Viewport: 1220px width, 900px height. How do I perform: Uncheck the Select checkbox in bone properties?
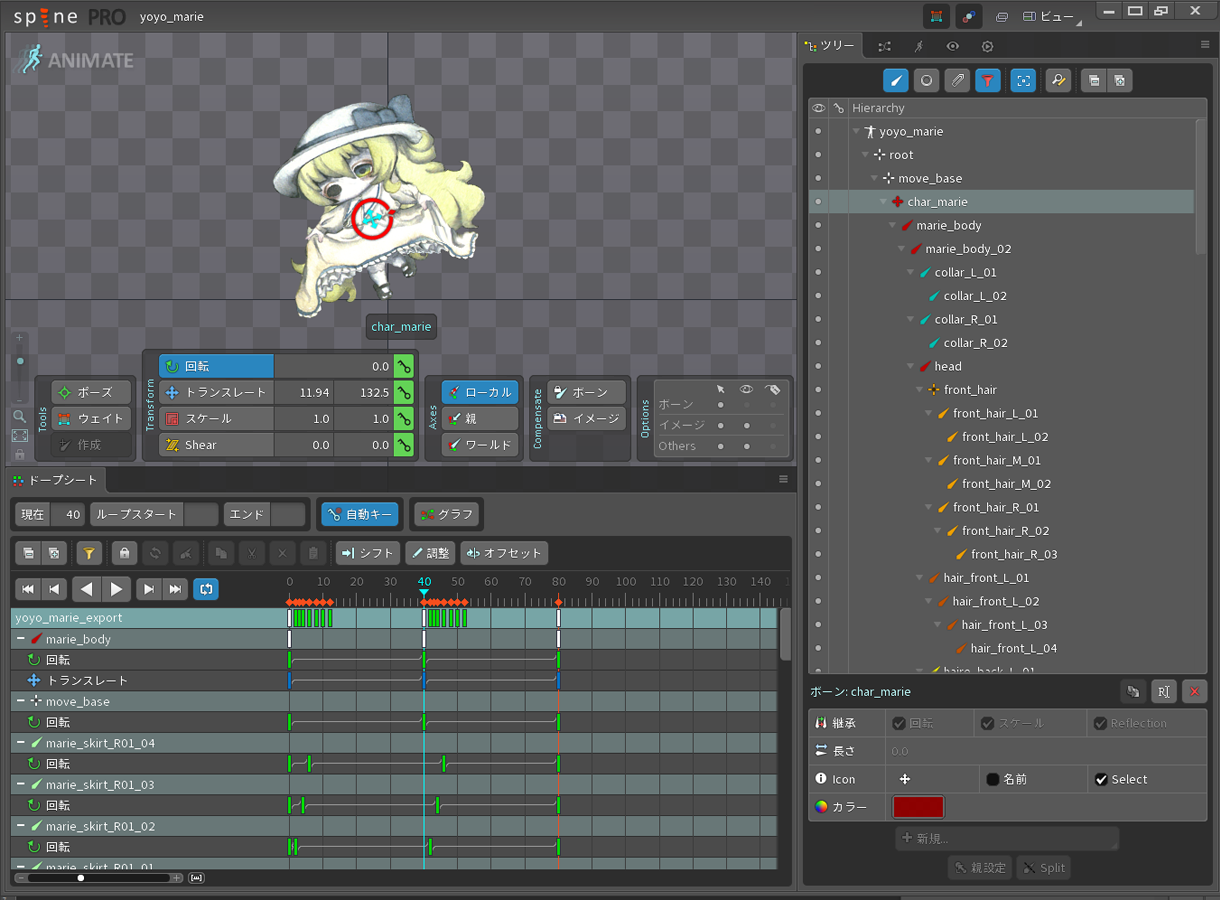(1102, 779)
